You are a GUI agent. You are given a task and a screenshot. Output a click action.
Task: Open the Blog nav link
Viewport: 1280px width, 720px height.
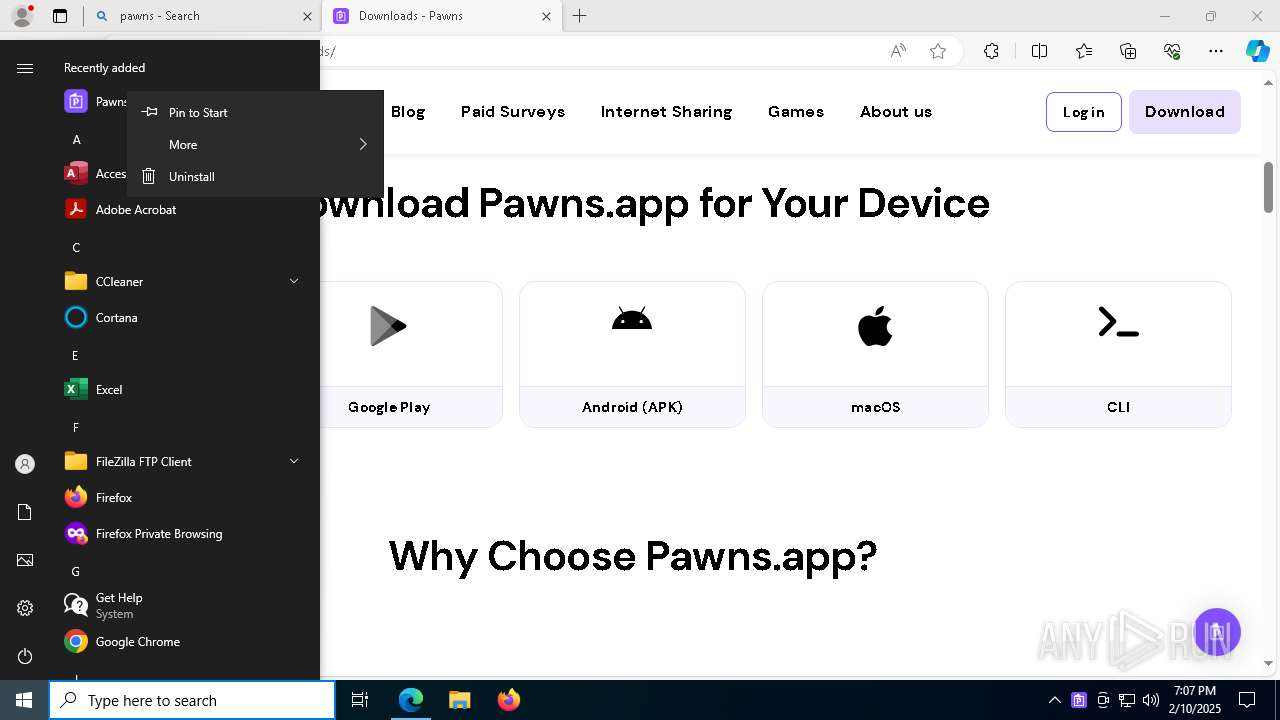pyautogui.click(x=408, y=112)
